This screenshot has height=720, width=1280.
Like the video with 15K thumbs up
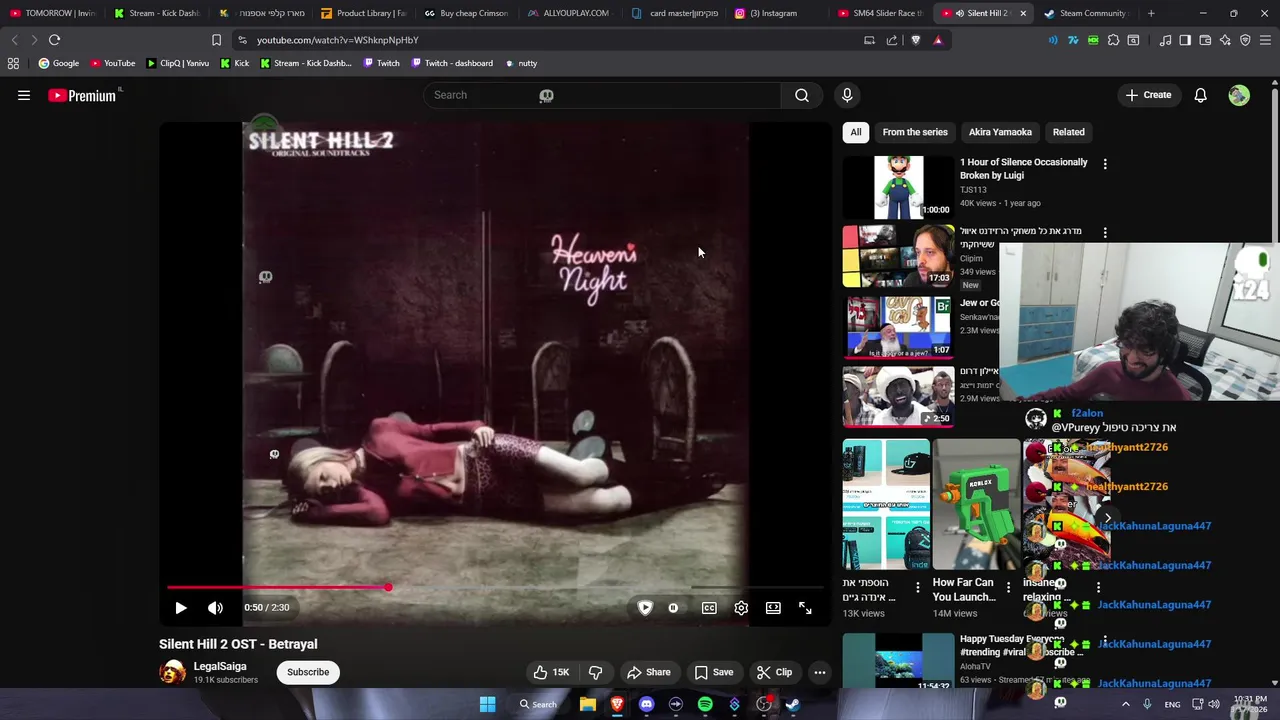pyautogui.click(x=551, y=672)
